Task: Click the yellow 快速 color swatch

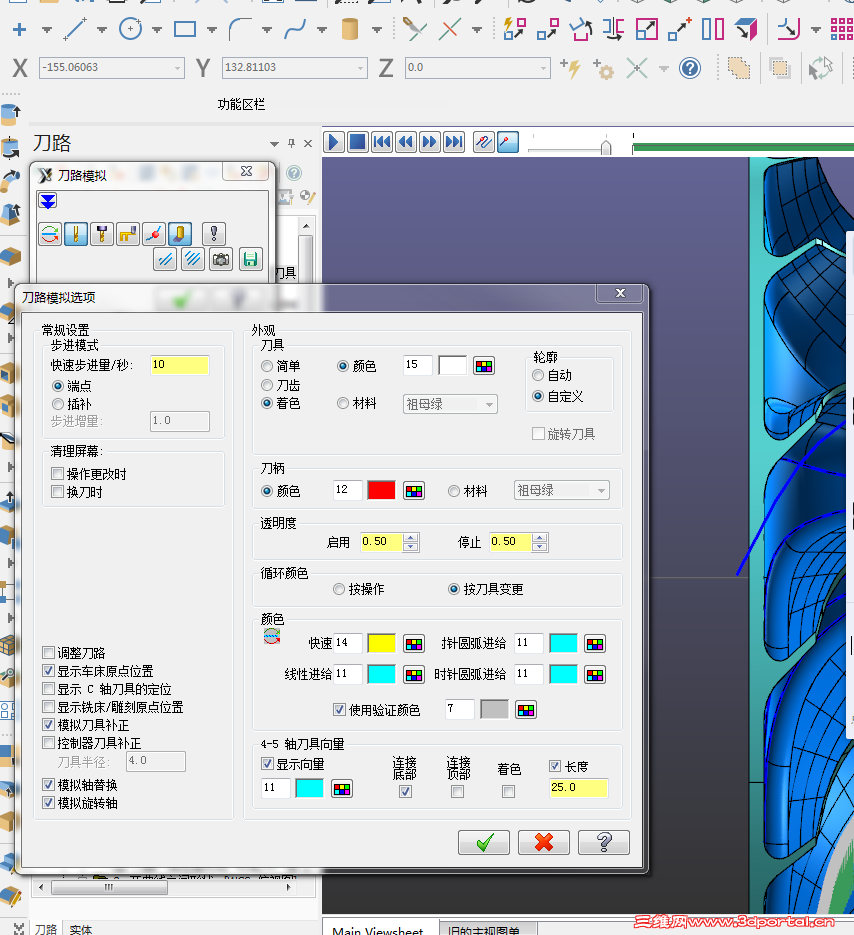Action: (381, 643)
